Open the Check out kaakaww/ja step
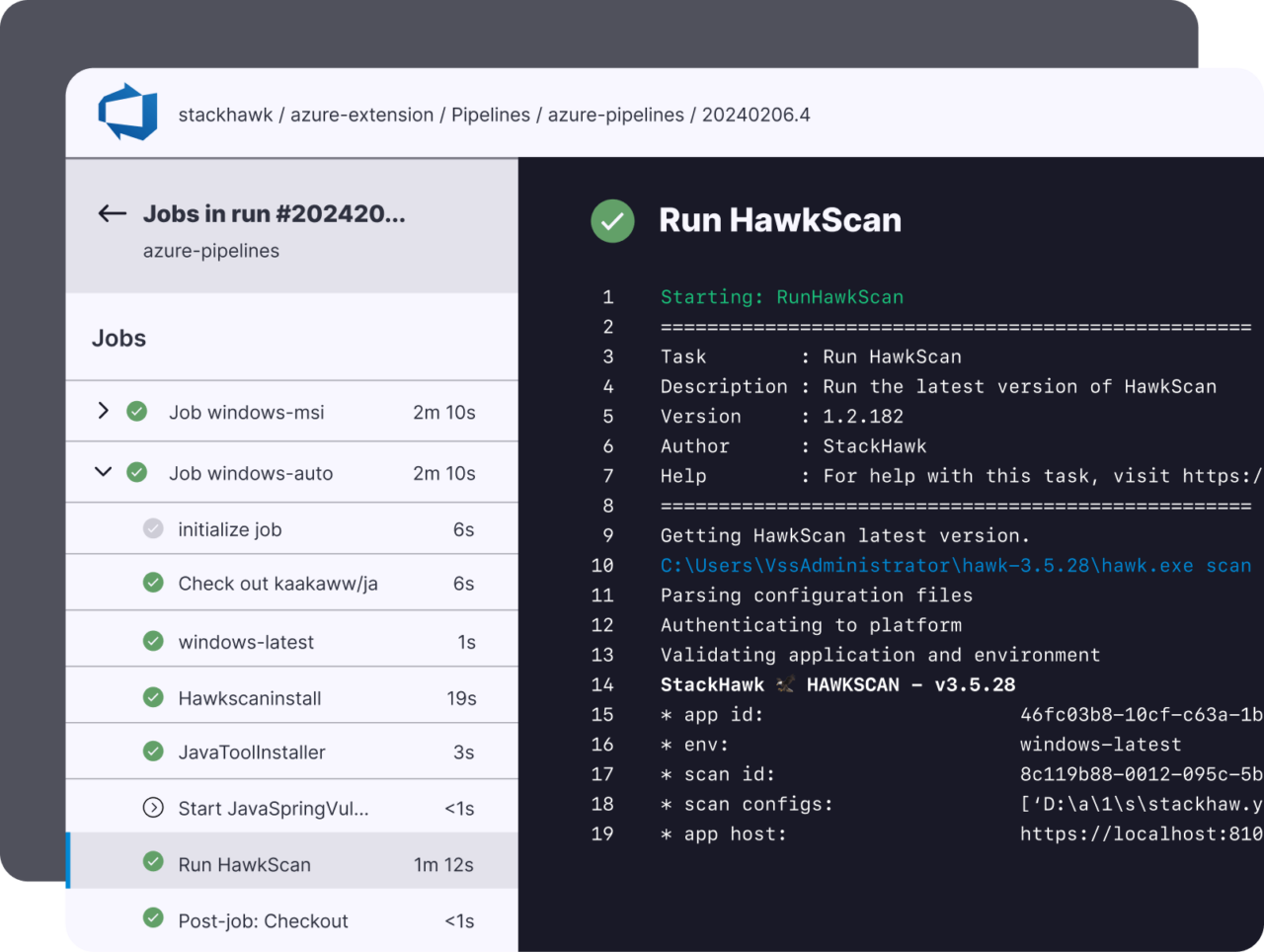 pyautogui.click(x=292, y=583)
